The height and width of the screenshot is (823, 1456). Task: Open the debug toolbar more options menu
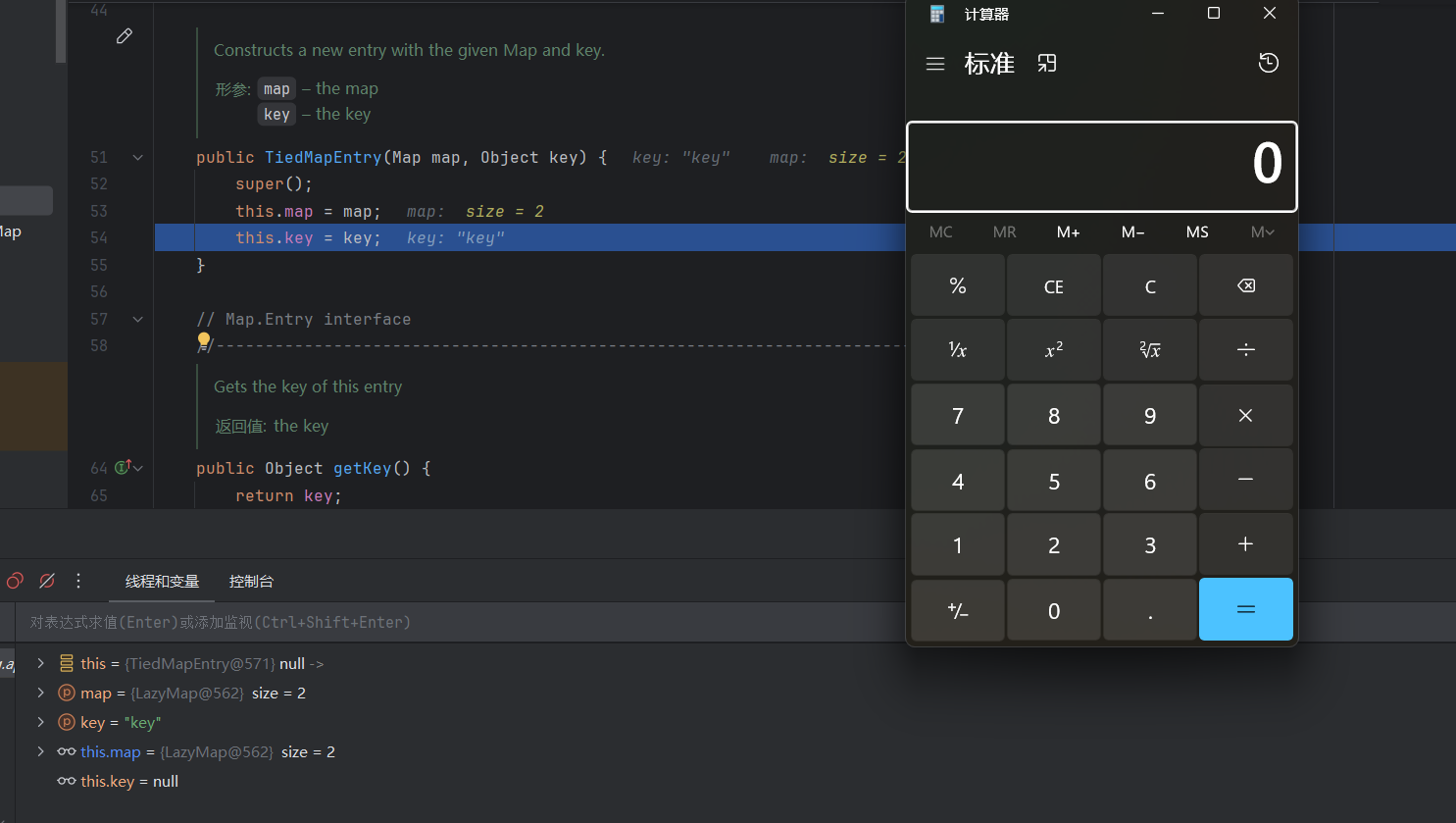78,581
